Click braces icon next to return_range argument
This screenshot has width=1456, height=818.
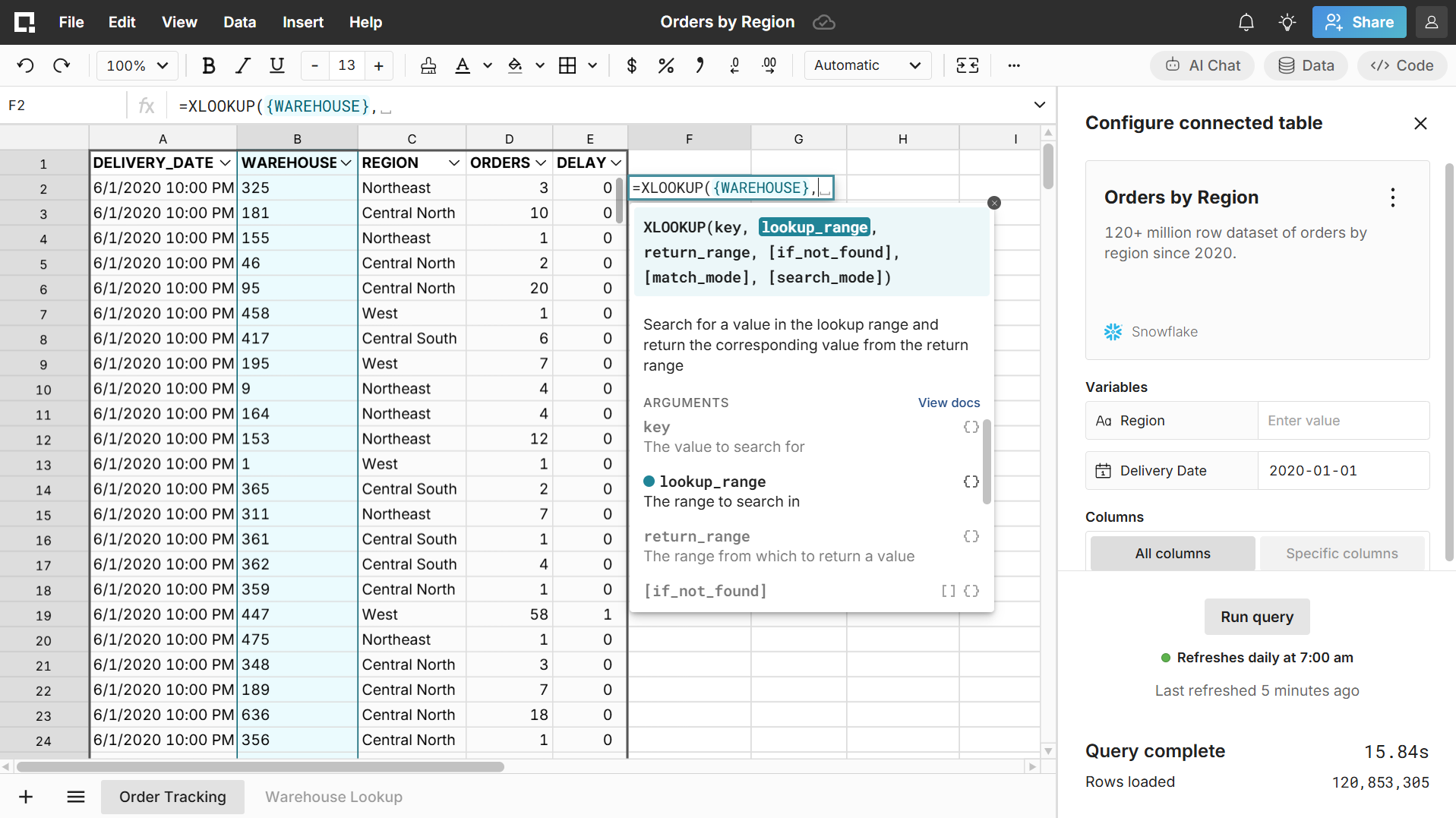point(971,536)
